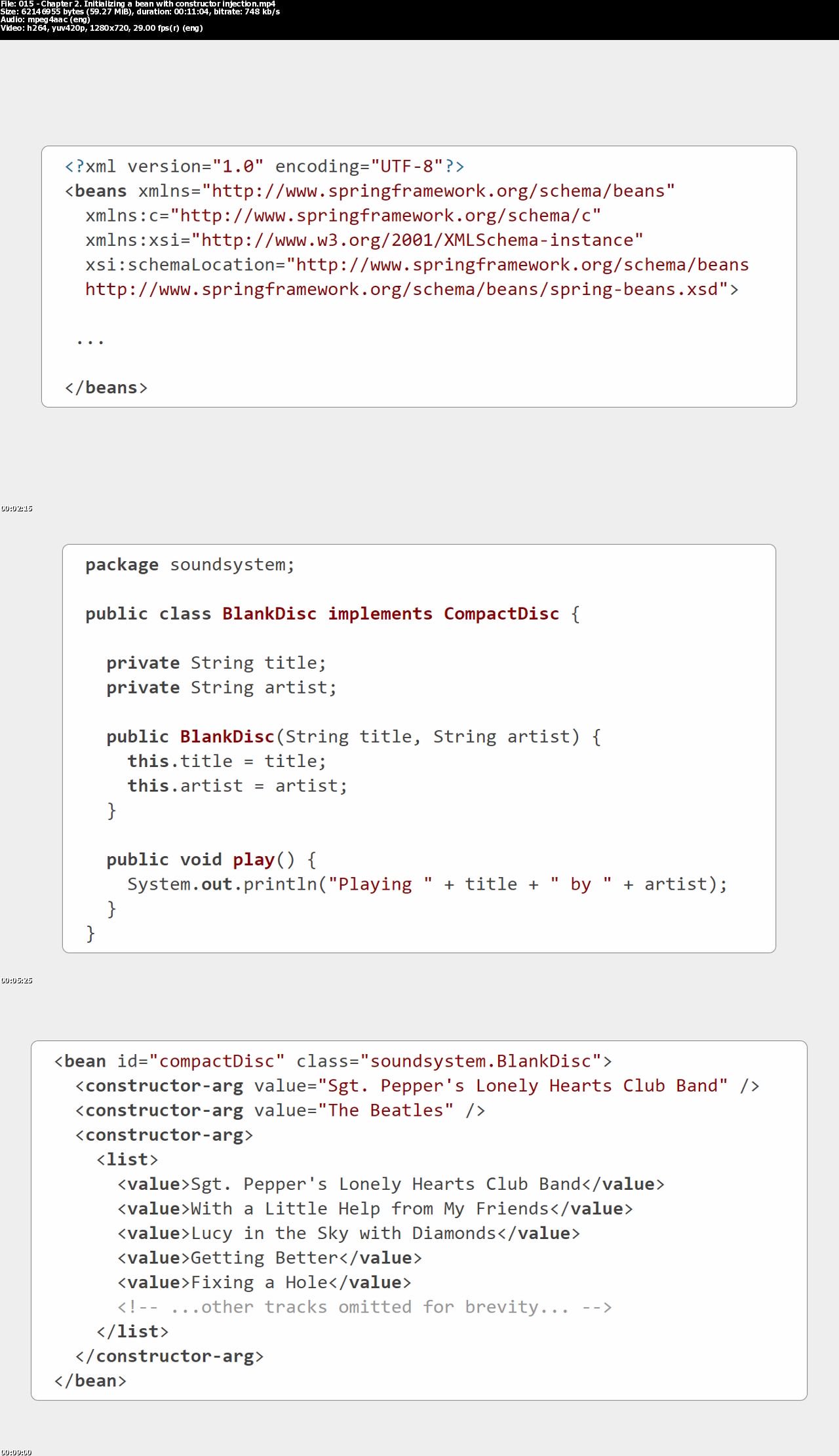Image resolution: width=839 pixels, height=1456 pixels.
Task: Click the System.out.println statement
Action: click(x=427, y=884)
